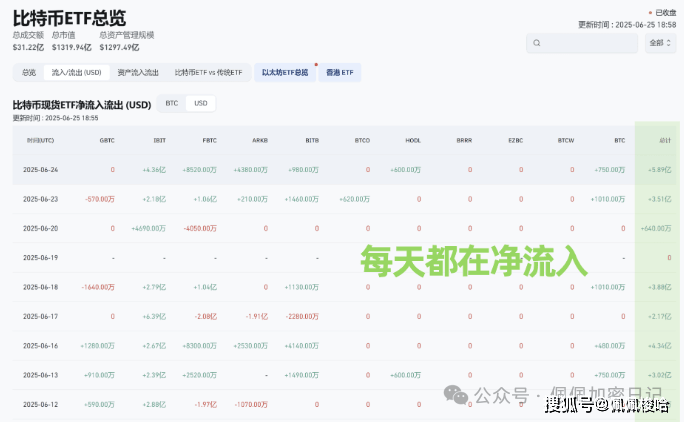Click the AUM value $1297.49亿
This screenshot has width=684, height=422.
coord(120,47)
